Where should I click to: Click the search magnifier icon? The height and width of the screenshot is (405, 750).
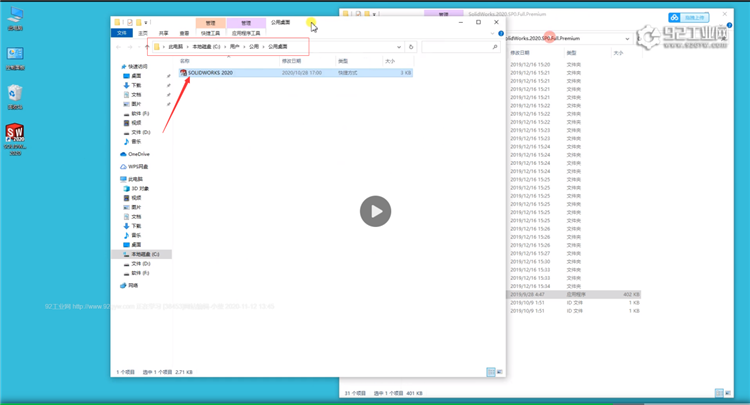coord(495,47)
